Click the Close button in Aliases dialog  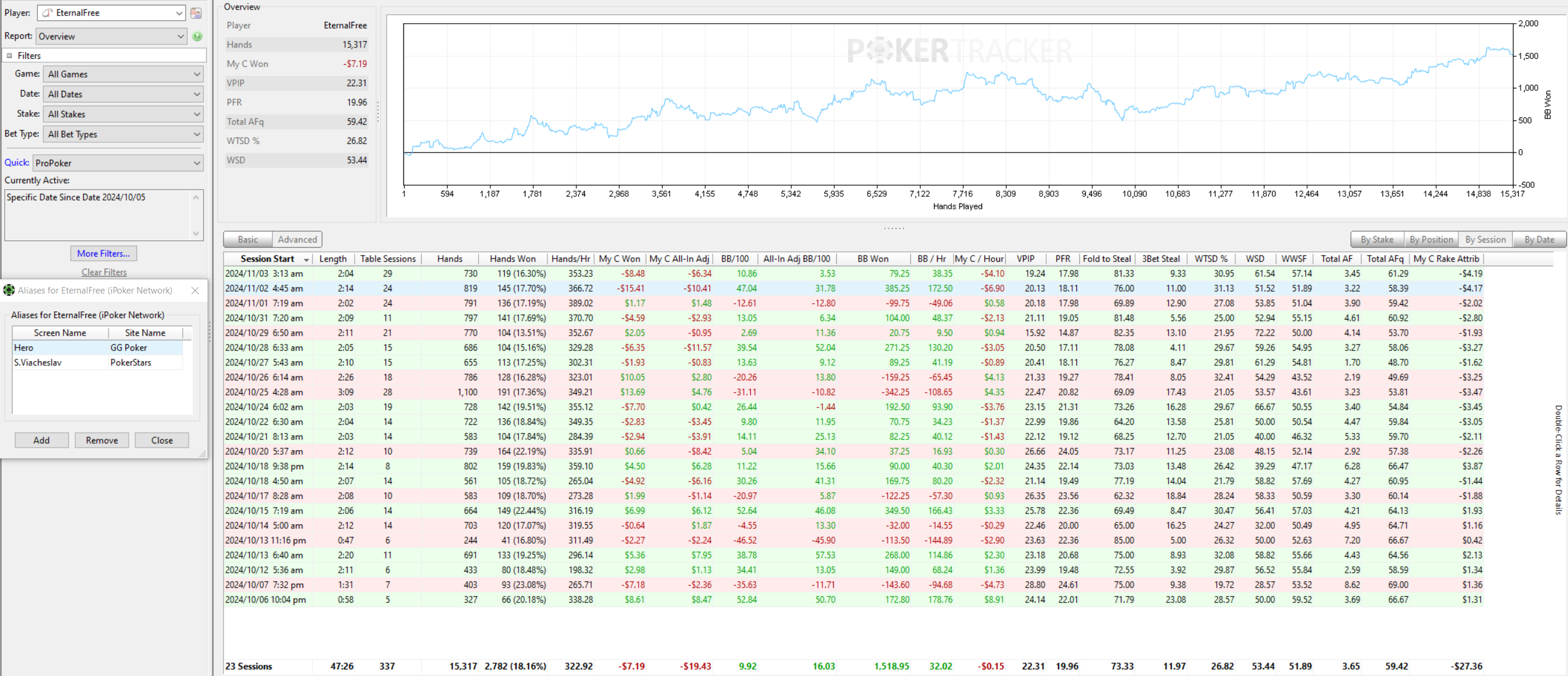[x=162, y=441]
